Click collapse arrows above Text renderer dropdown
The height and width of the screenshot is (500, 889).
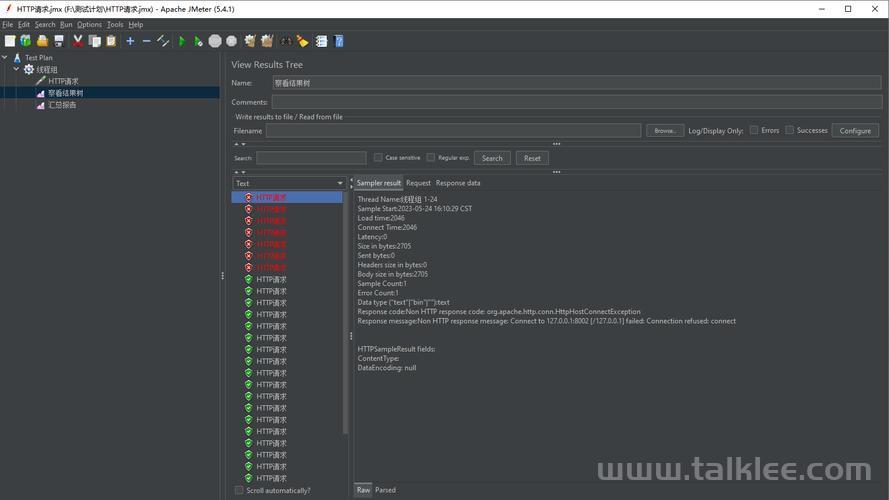(x=240, y=172)
